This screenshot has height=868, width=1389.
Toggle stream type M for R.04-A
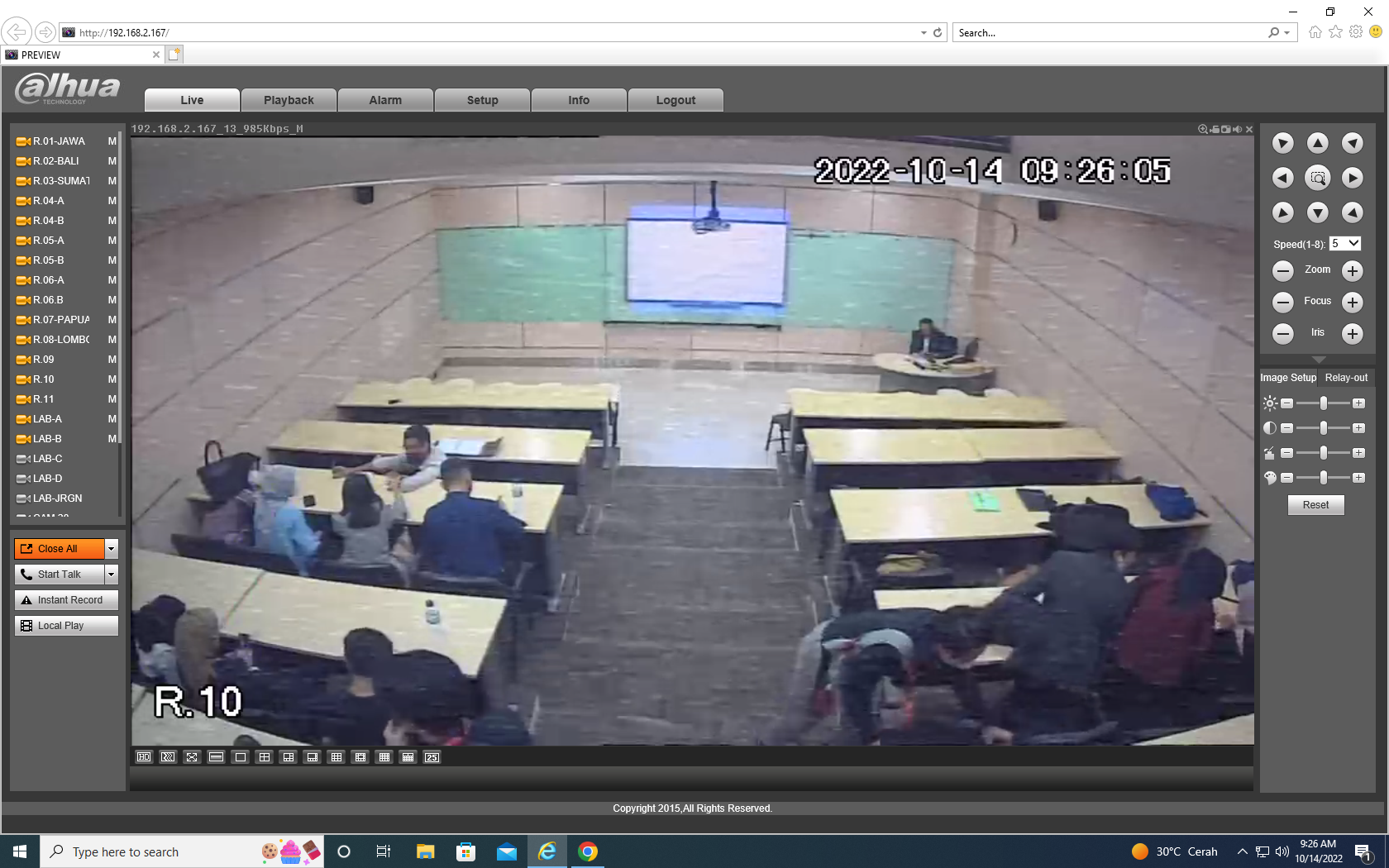(112, 201)
